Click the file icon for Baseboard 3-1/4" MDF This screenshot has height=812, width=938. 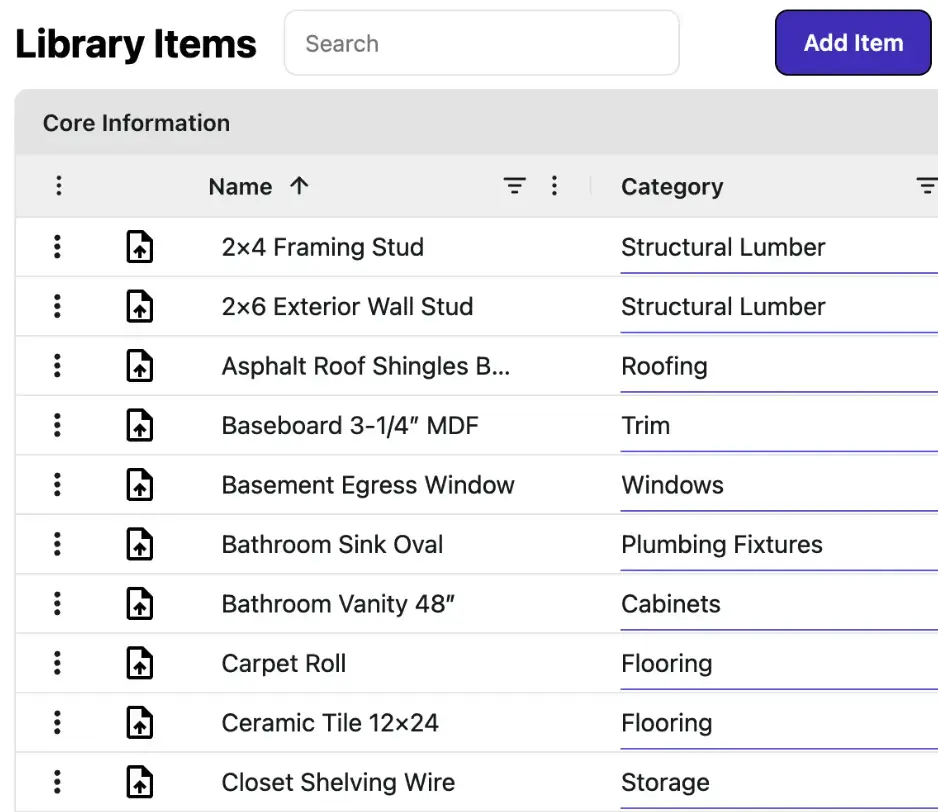(139, 425)
